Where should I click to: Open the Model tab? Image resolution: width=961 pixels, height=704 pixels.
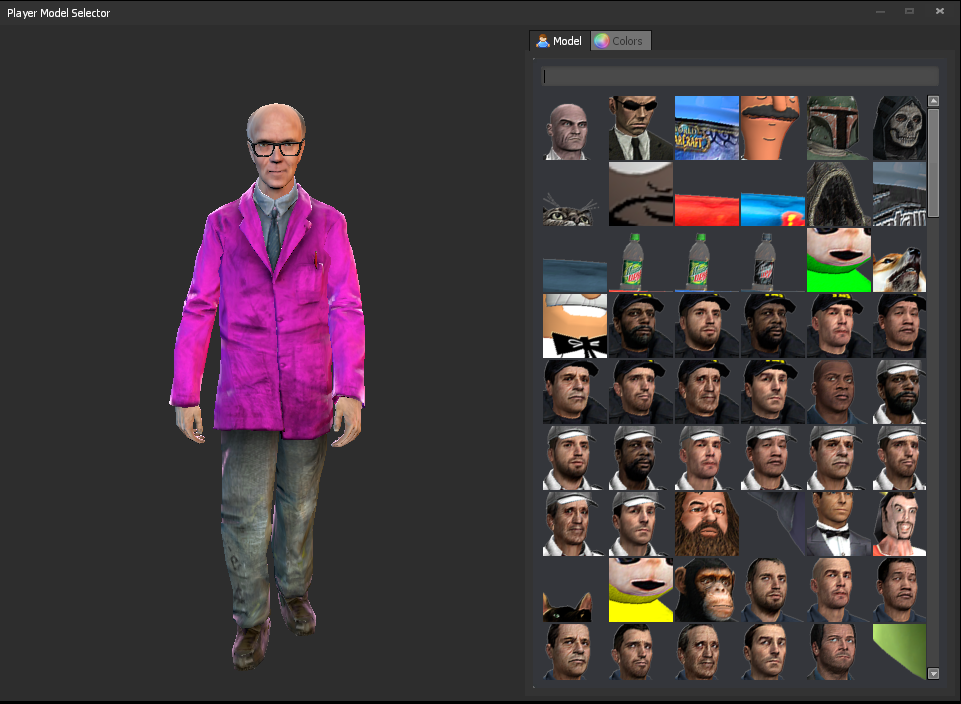pos(559,41)
